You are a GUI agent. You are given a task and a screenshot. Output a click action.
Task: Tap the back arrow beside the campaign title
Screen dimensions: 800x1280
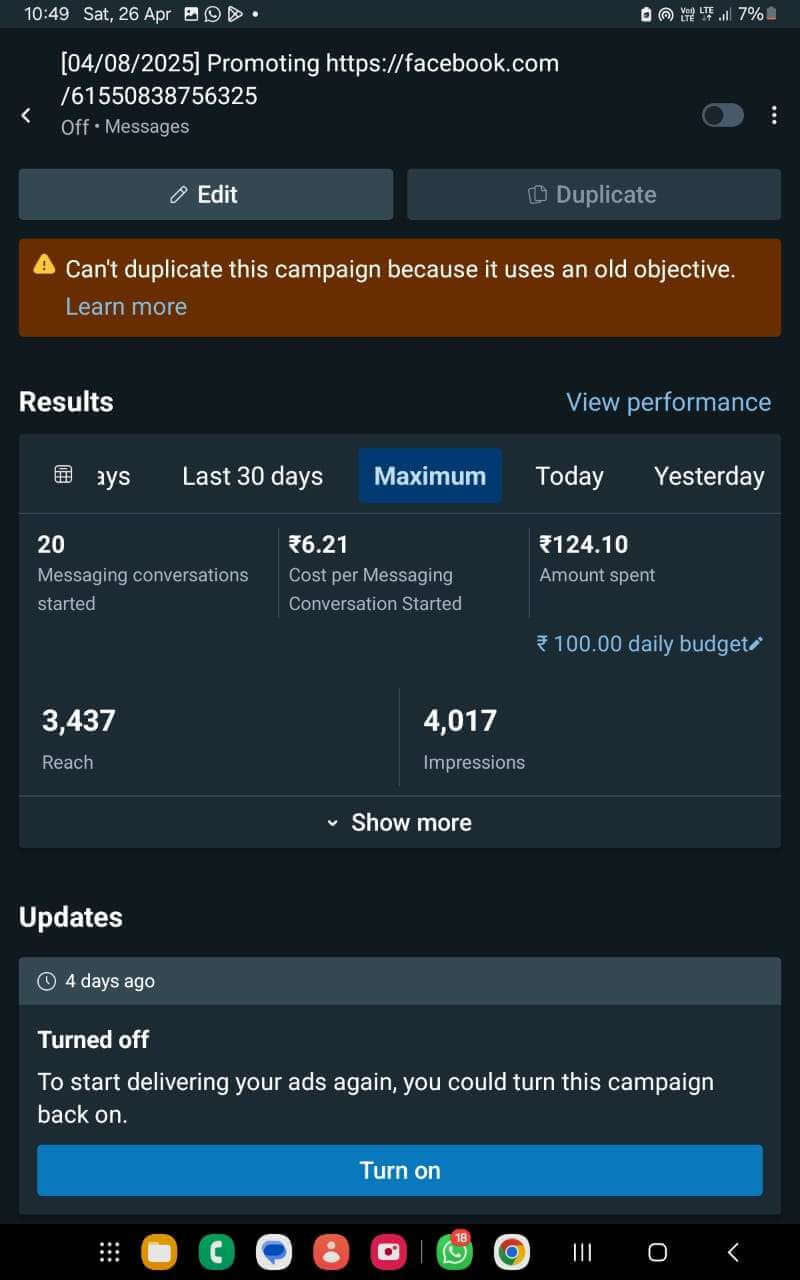(26, 116)
